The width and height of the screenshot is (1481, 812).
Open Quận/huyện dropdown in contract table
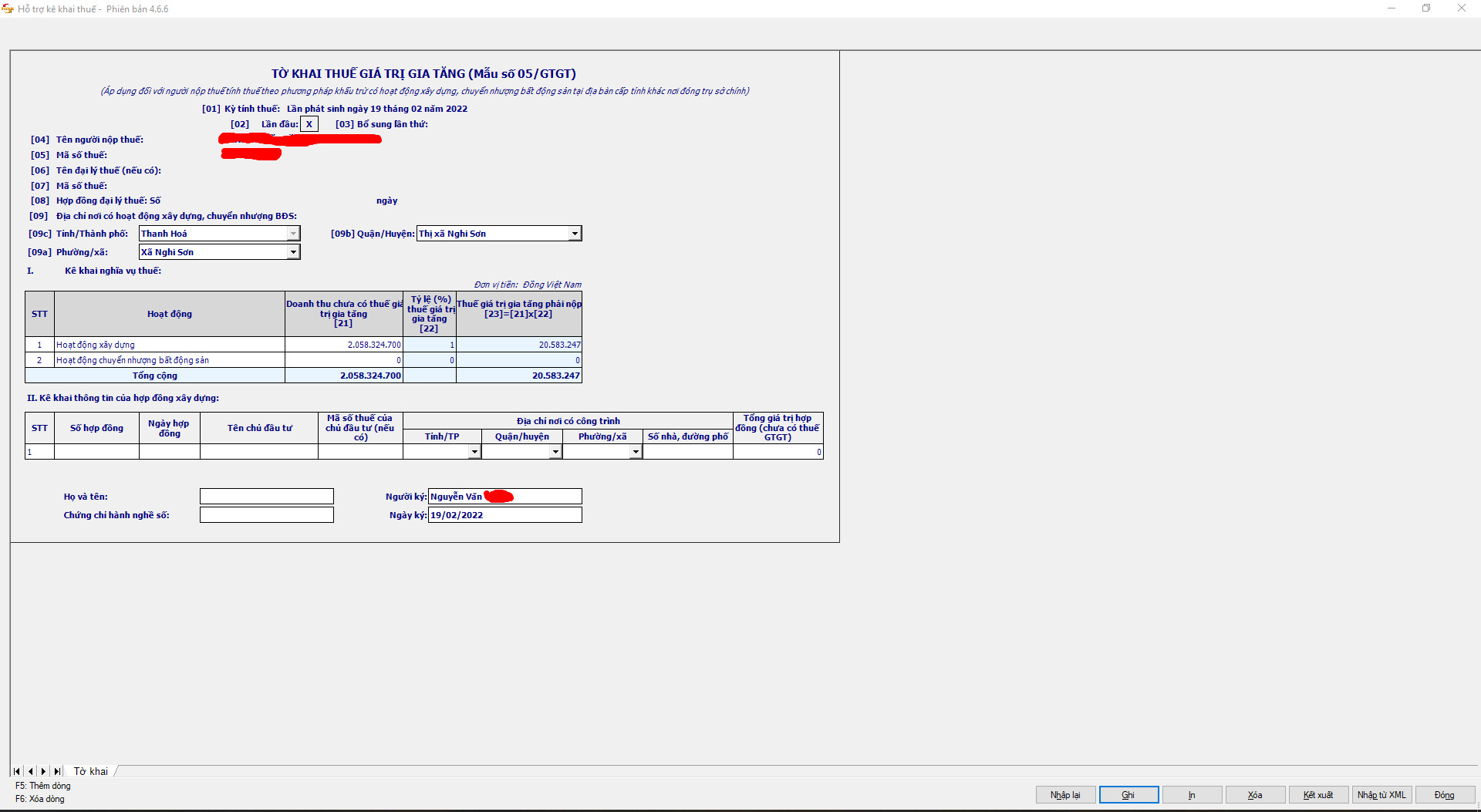(555, 453)
